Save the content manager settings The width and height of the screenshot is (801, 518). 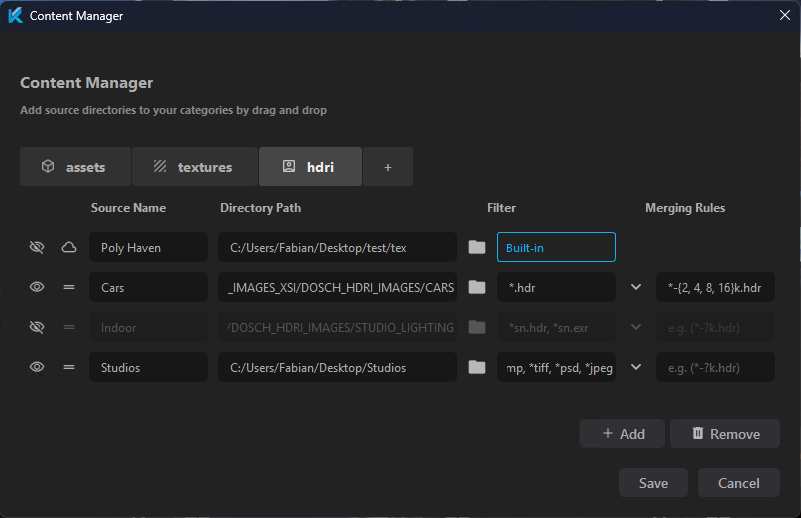click(x=653, y=483)
